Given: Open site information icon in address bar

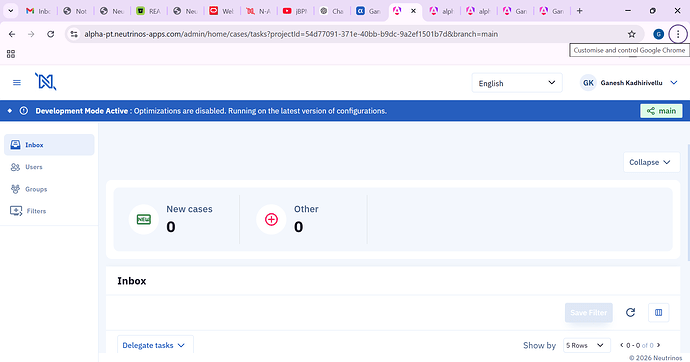Looking at the screenshot, I should 74,34.
